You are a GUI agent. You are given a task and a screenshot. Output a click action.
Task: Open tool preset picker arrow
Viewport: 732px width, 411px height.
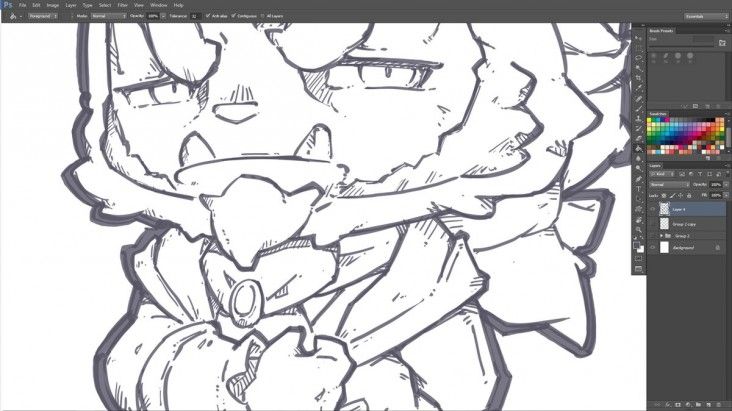click(x=21, y=16)
